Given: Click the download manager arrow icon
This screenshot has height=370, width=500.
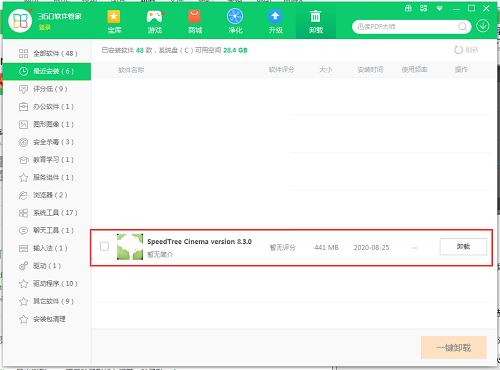Looking at the screenshot, I should [x=483, y=26].
